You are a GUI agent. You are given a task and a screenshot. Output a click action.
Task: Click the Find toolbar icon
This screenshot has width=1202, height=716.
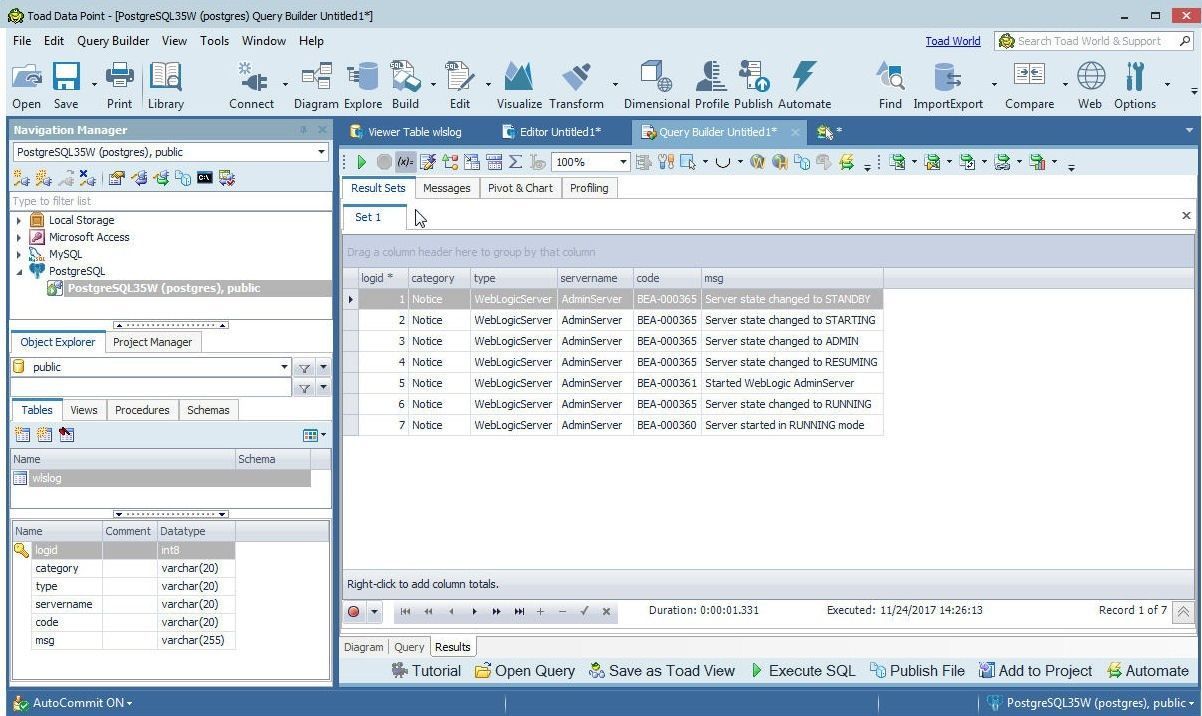click(890, 85)
